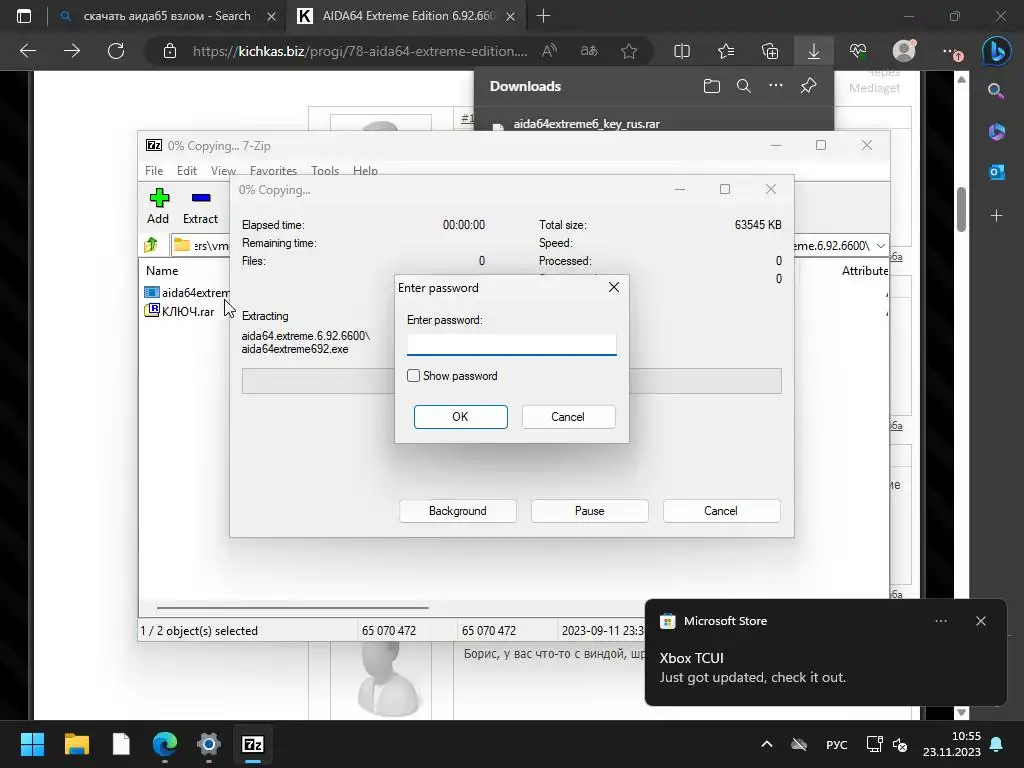Open File Explorer from taskbar

tap(76, 744)
